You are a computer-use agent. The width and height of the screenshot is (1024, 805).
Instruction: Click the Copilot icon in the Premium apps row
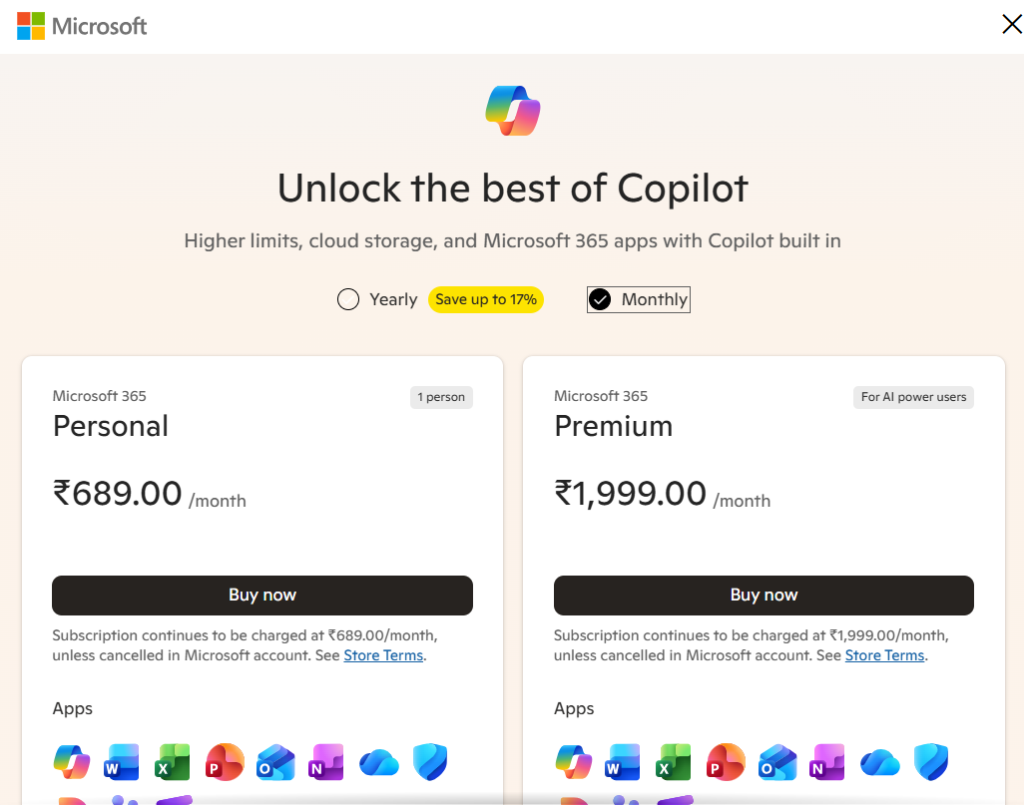pyautogui.click(x=573, y=762)
